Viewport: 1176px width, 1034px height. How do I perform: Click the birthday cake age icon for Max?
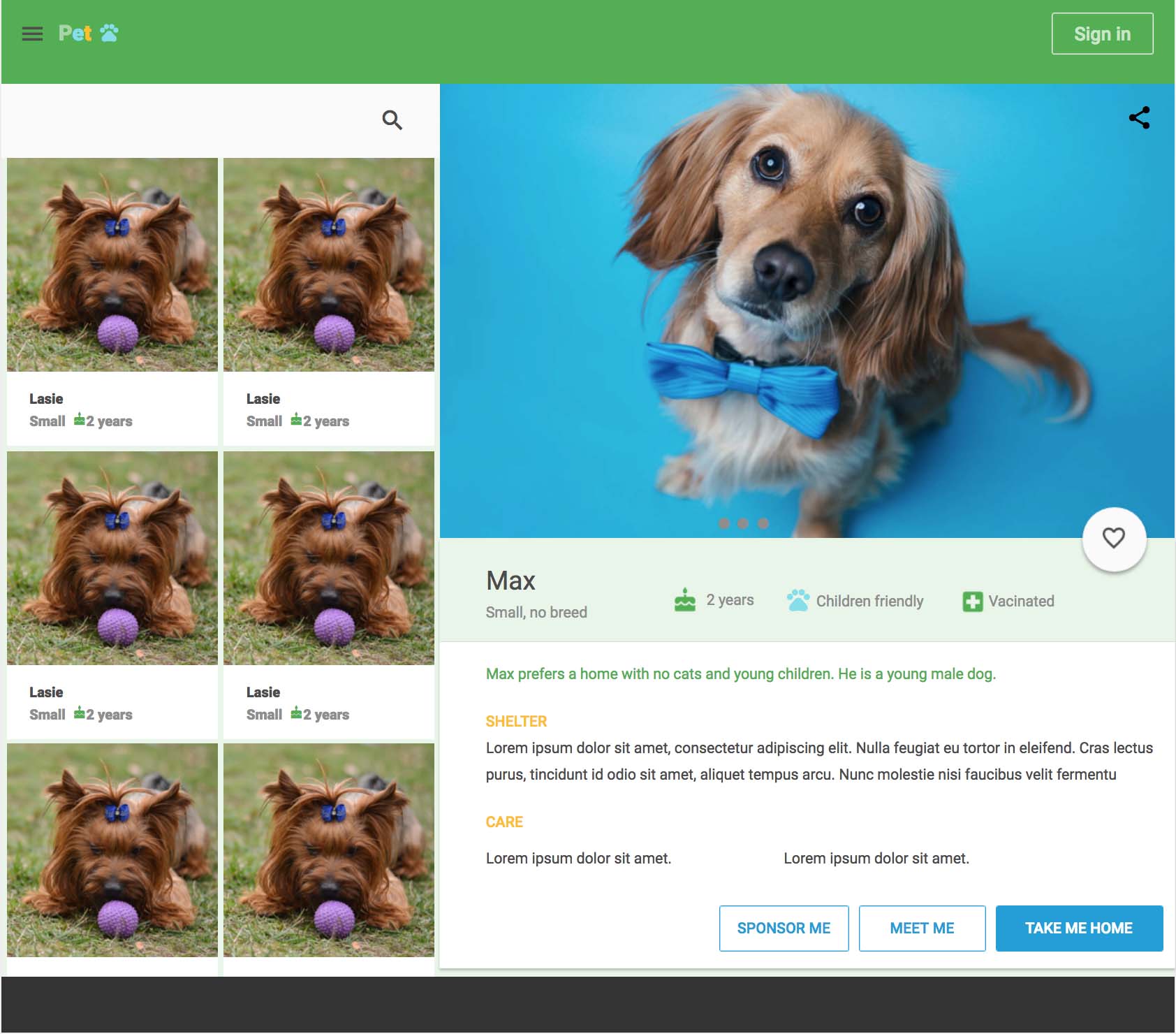coord(685,600)
